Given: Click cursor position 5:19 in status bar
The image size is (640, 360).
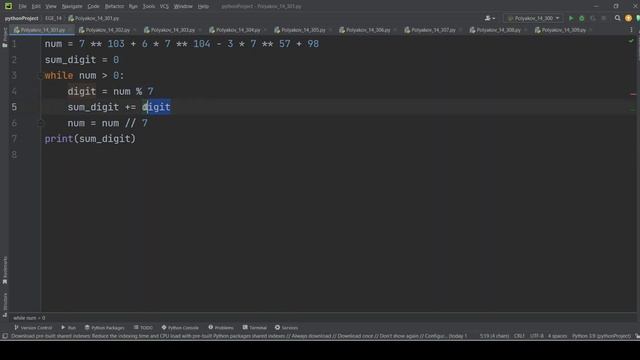Looking at the screenshot, I should click(x=494, y=336).
